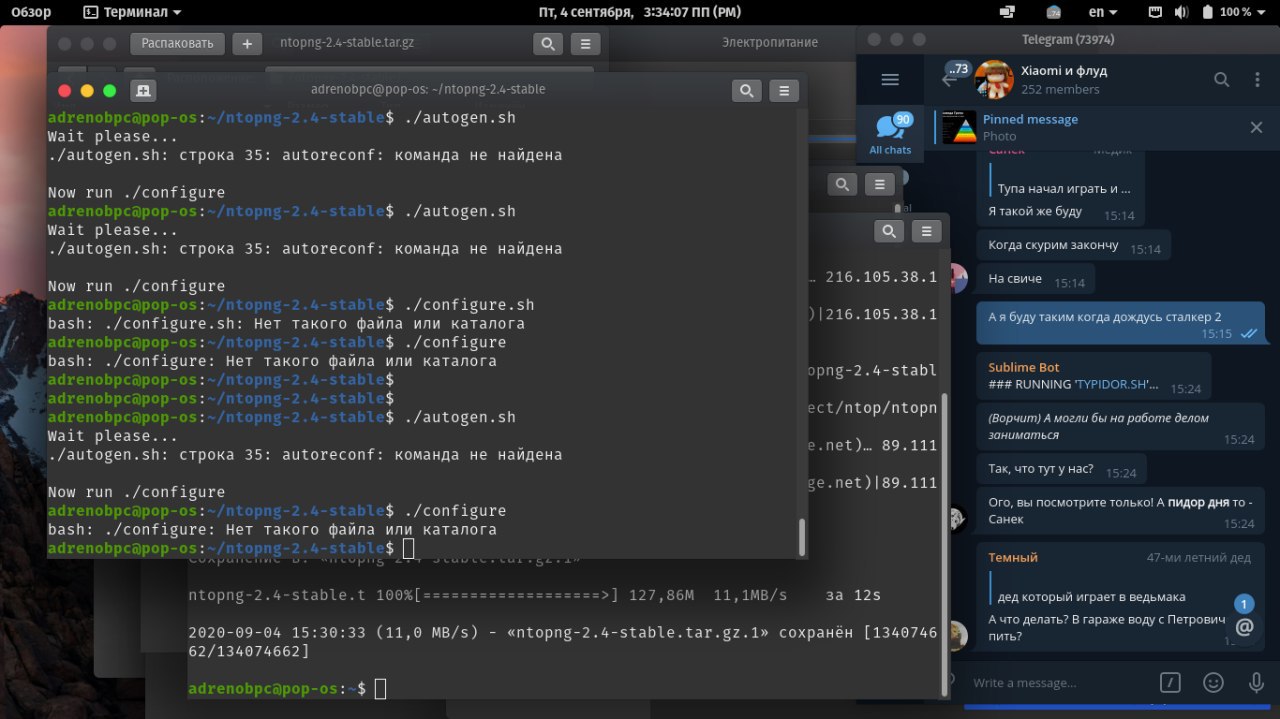Image resolution: width=1280 pixels, height=719 pixels.
Task: Open 252 members group info
Action: point(1060,89)
